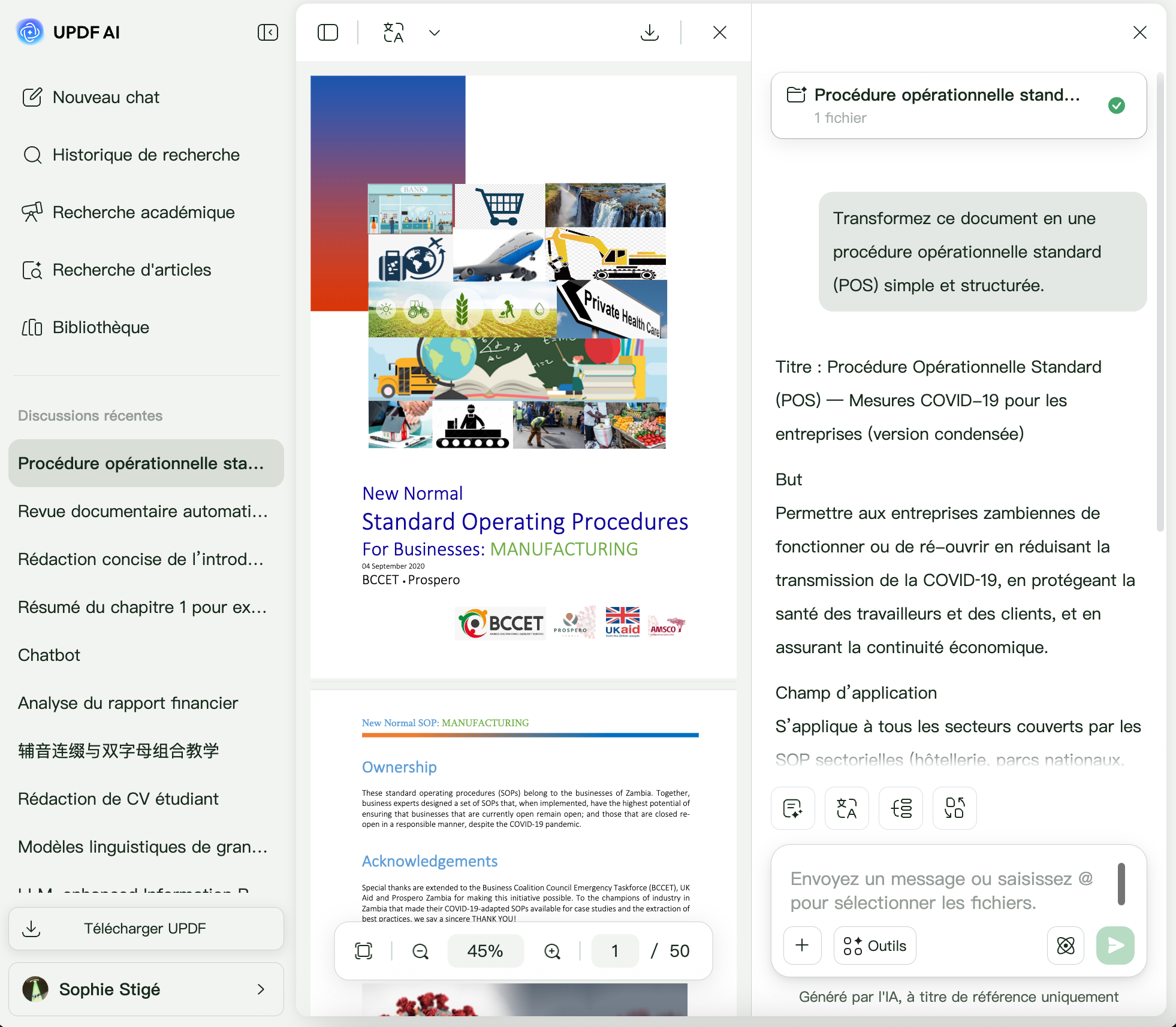
Task: Download the PDF document
Action: point(649,32)
